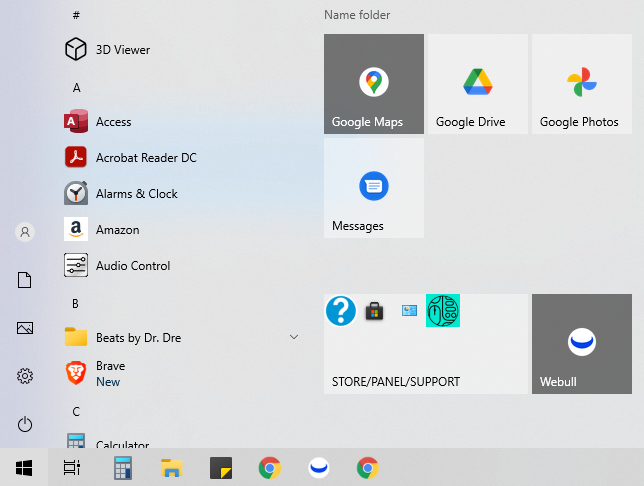The image size is (644, 486).
Task: Open Microsoft Store icon in the folder tile
Action: 375,311
